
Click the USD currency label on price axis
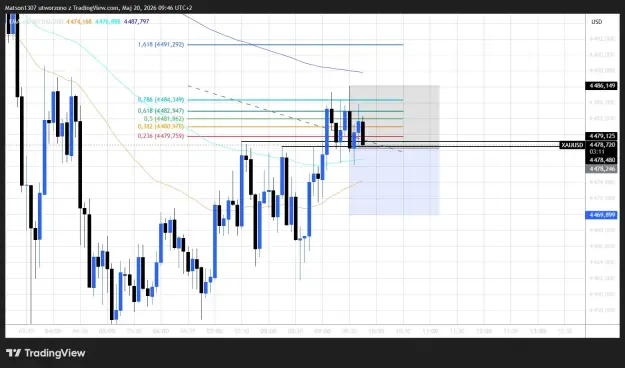click(596, 22)
